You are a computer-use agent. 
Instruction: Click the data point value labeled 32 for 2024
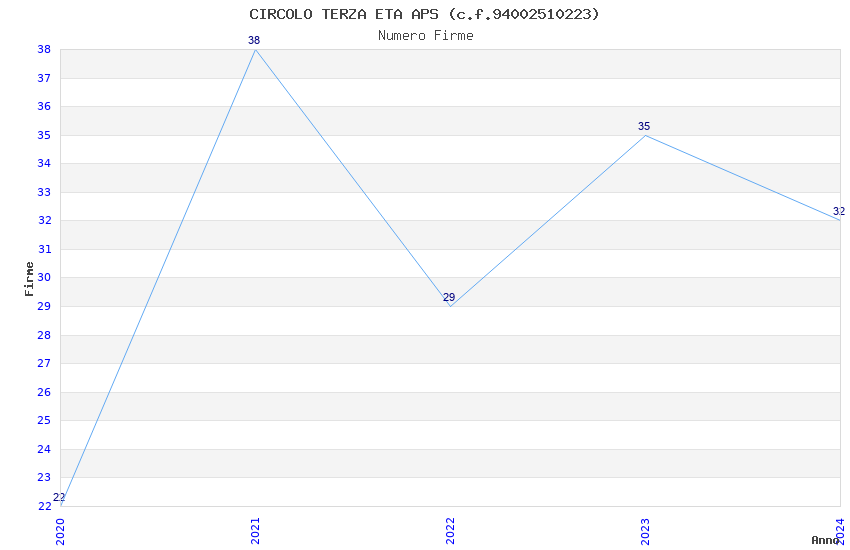[x=839, y=211]
